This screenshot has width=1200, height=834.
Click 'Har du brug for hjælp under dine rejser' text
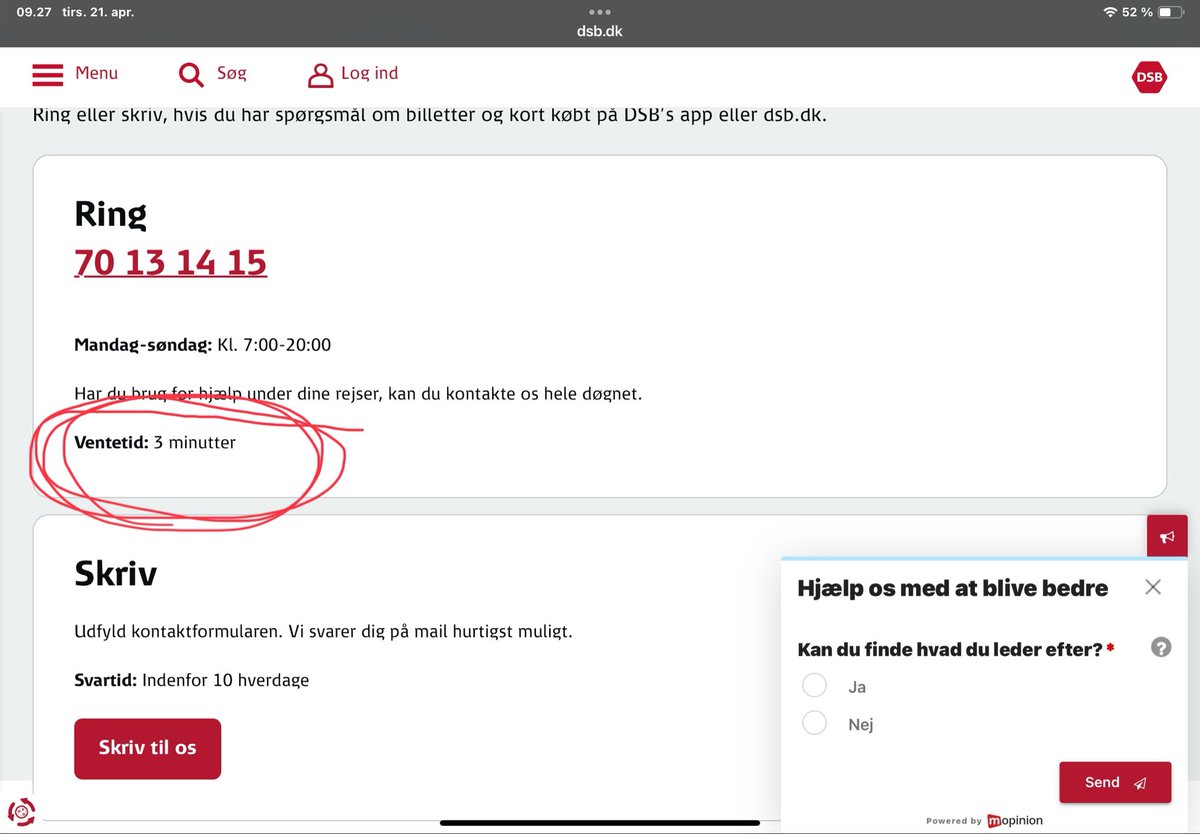click(x=358, y=394)
